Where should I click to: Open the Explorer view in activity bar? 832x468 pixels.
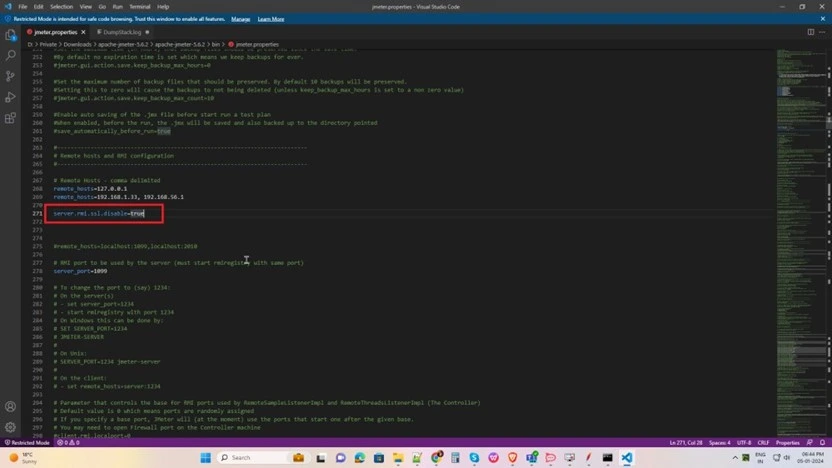click(11, 35)
